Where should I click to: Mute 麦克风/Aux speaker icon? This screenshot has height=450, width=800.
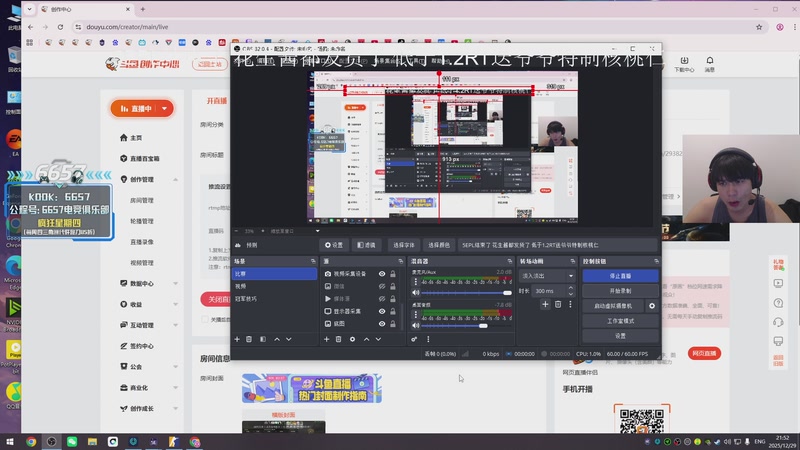416,293
